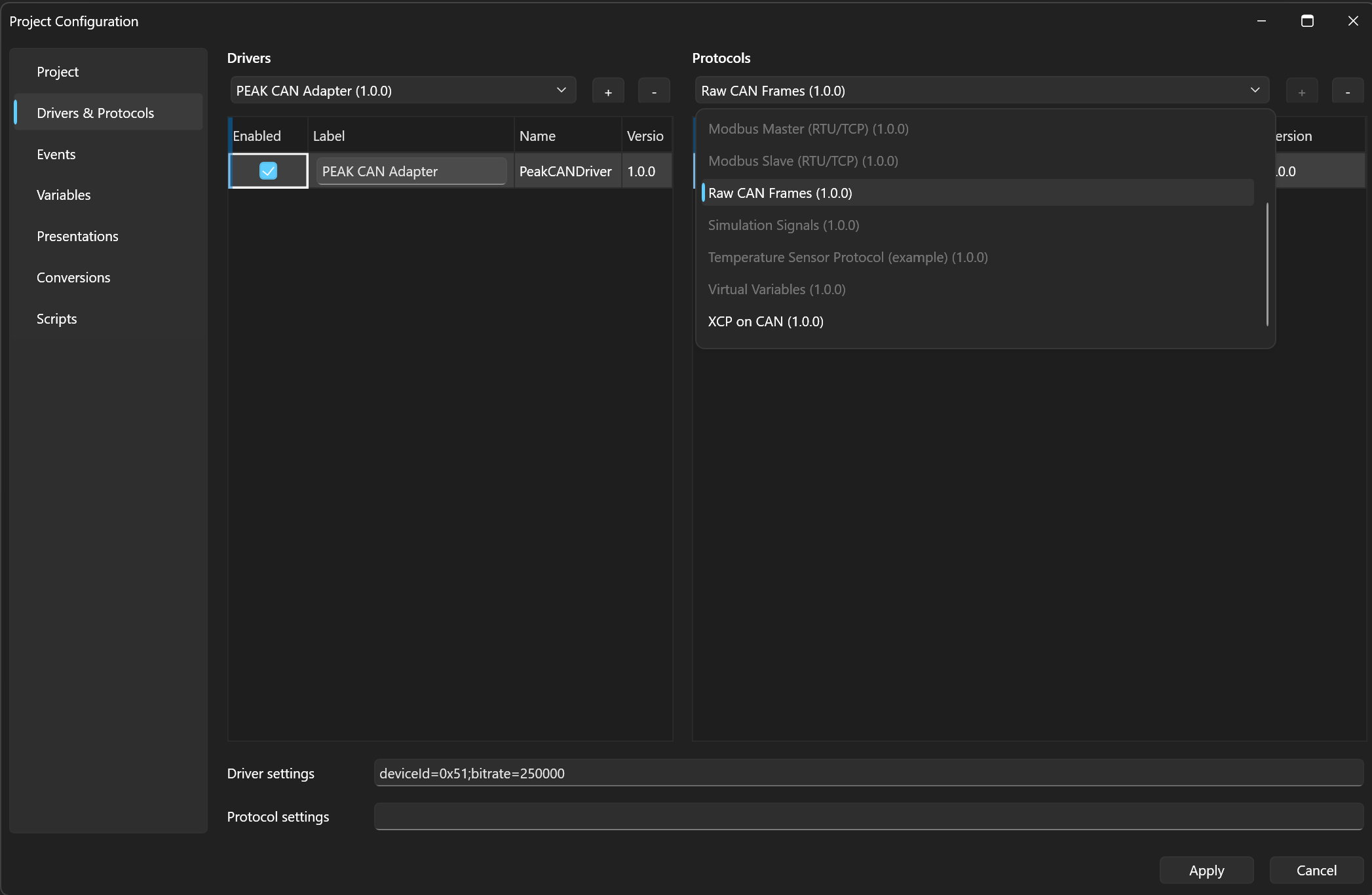Click the Driver settings input field

869,773
